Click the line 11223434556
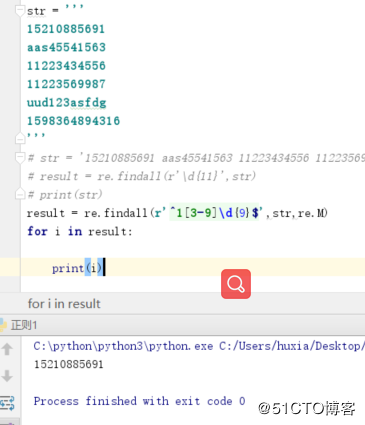 [x=66, y=66]
